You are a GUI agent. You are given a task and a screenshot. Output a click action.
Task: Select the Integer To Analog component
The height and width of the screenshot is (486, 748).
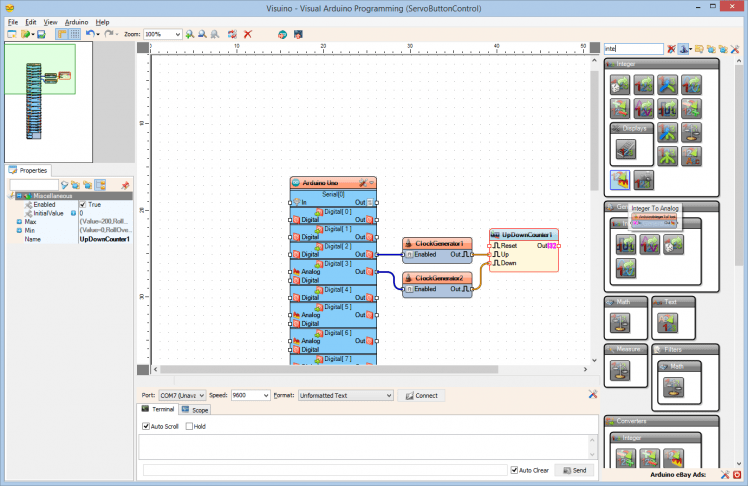(618, 180)
